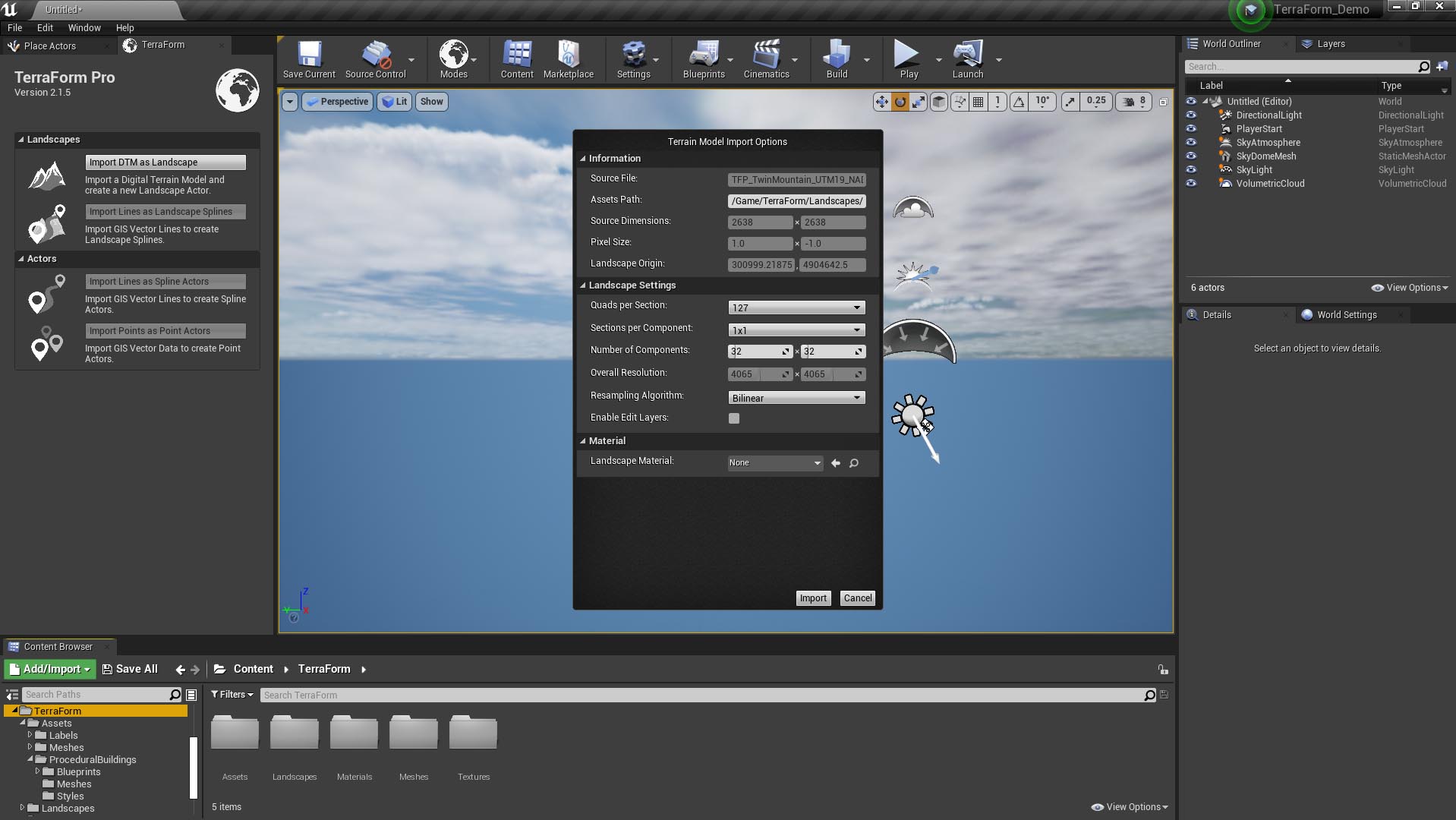Image resolution: width=1456 pixels, height=820 pixels.
Task: Use selected asset arrow for Landscape Material
Action: 835,463
